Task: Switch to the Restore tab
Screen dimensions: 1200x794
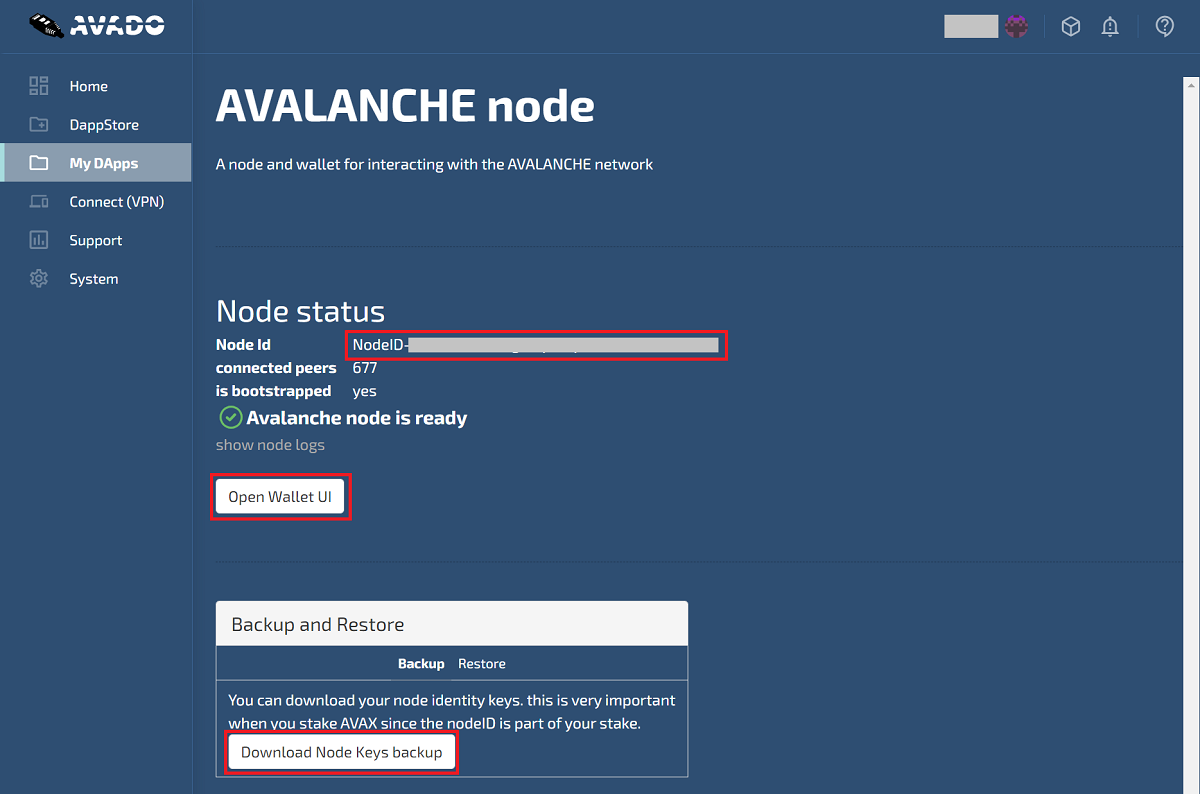Action: tap(482, 664)
